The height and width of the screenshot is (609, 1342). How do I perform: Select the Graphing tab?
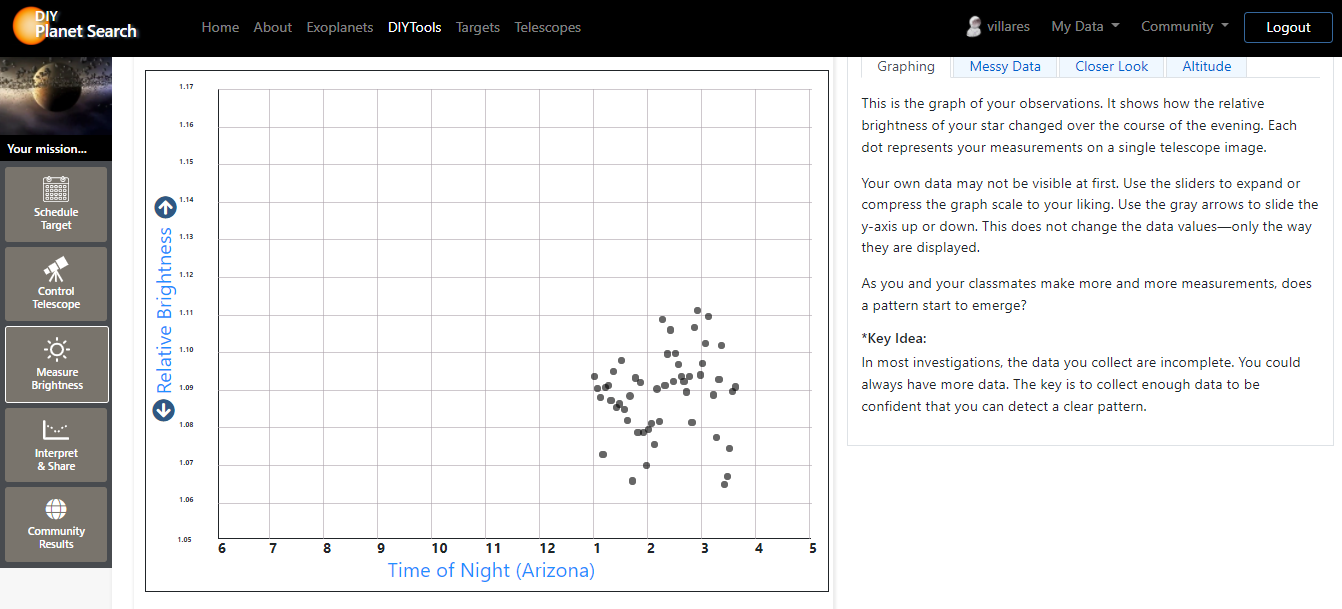[x=905, y=67]
